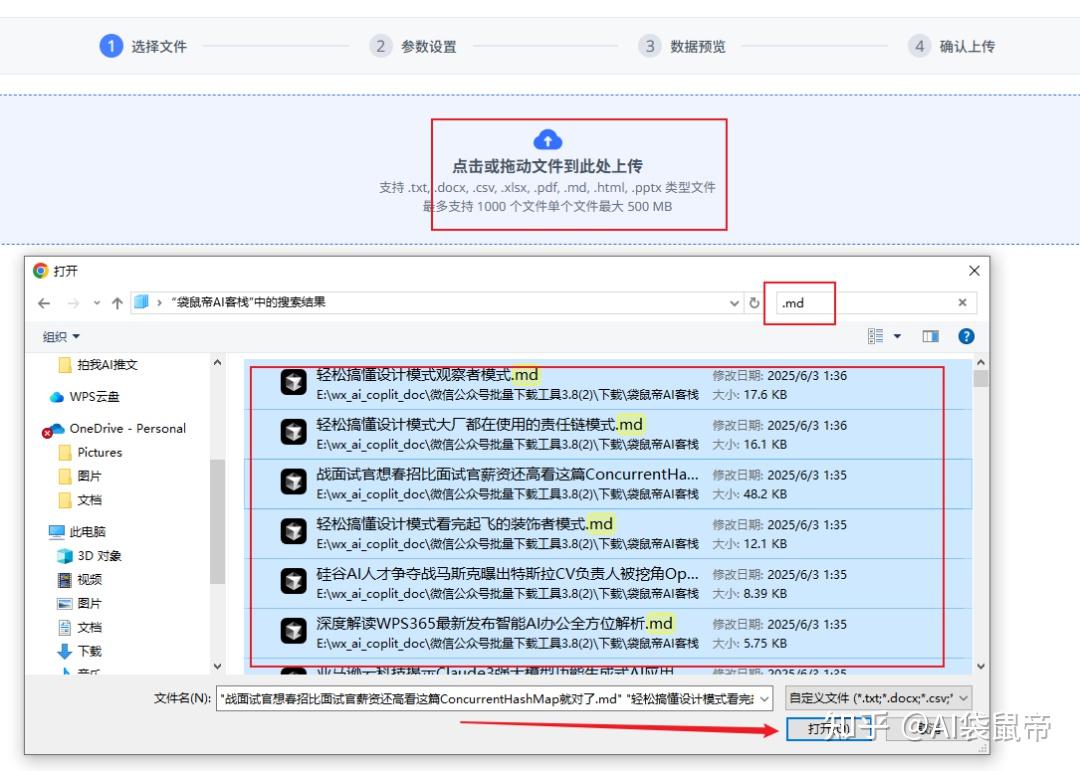
Task: Select WPS云盘 in sidebar
Action: click(x=85, y=397)
